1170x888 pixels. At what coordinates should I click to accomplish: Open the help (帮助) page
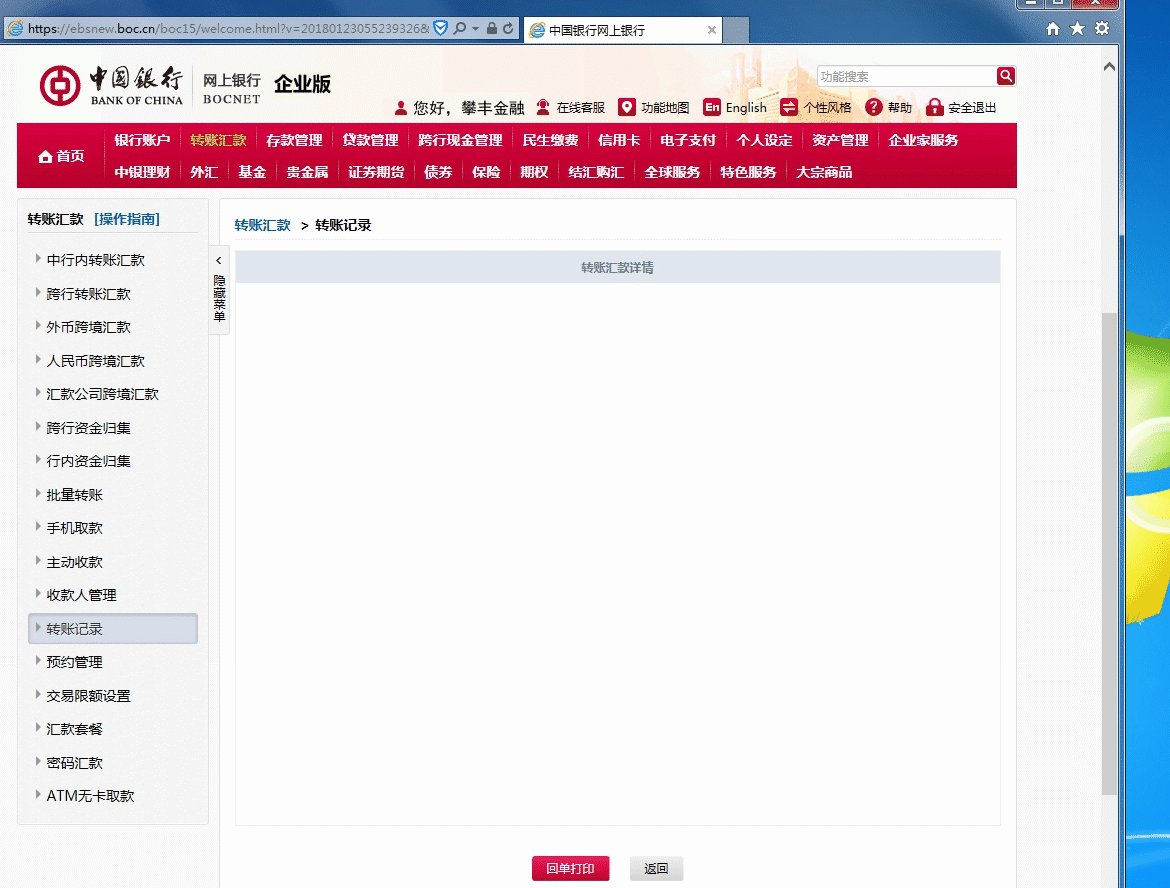click(889, 108)
